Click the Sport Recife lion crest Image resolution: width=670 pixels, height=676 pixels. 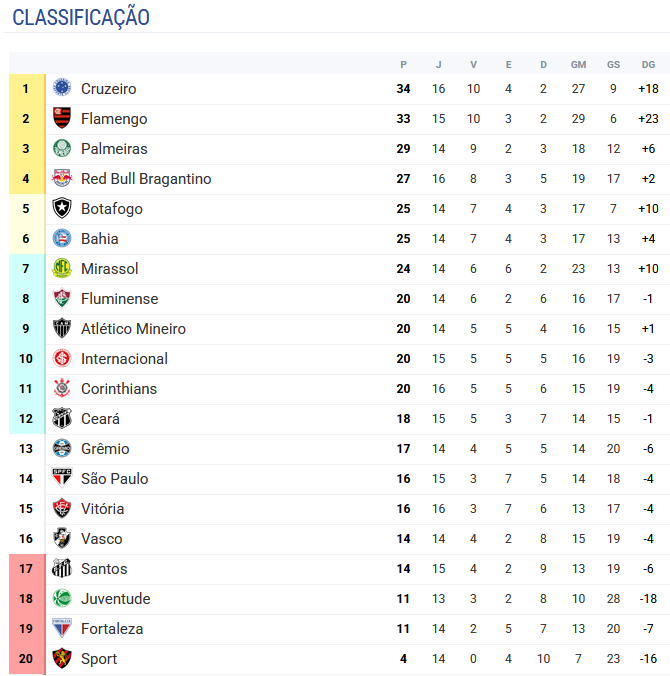coord(62,658)
